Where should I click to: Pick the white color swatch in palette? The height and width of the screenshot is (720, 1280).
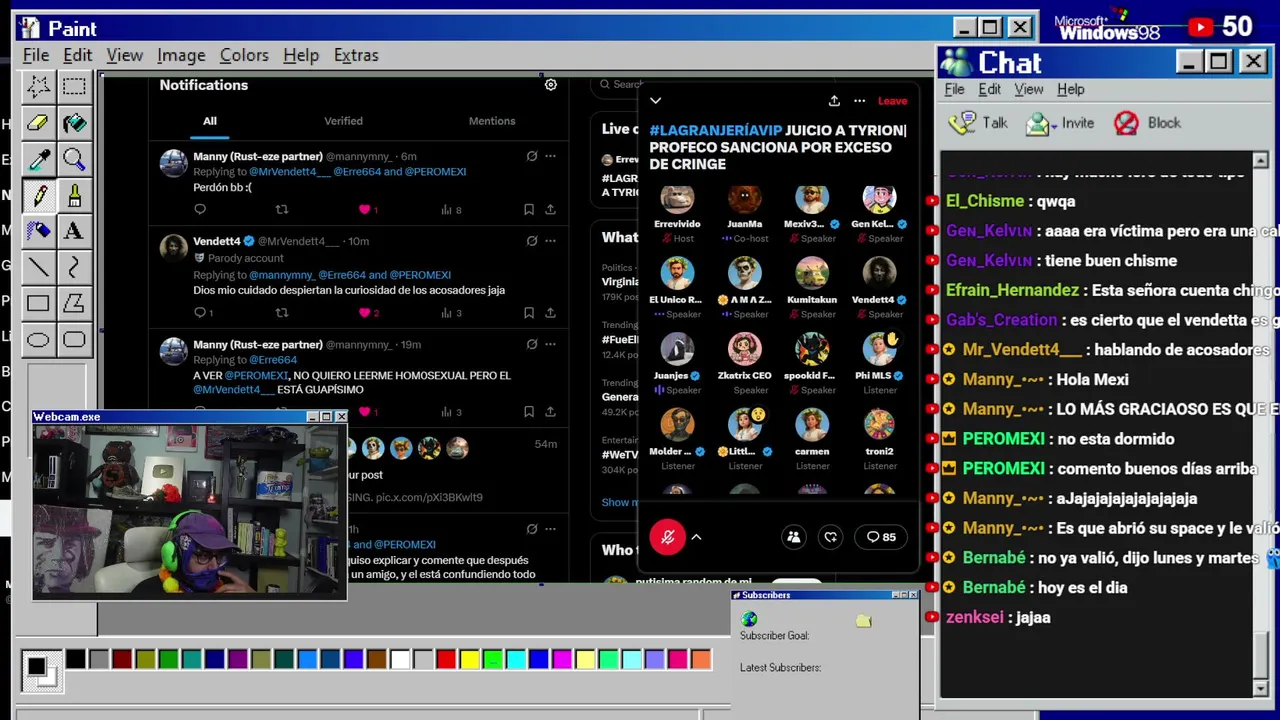click(x=400, y=659)
